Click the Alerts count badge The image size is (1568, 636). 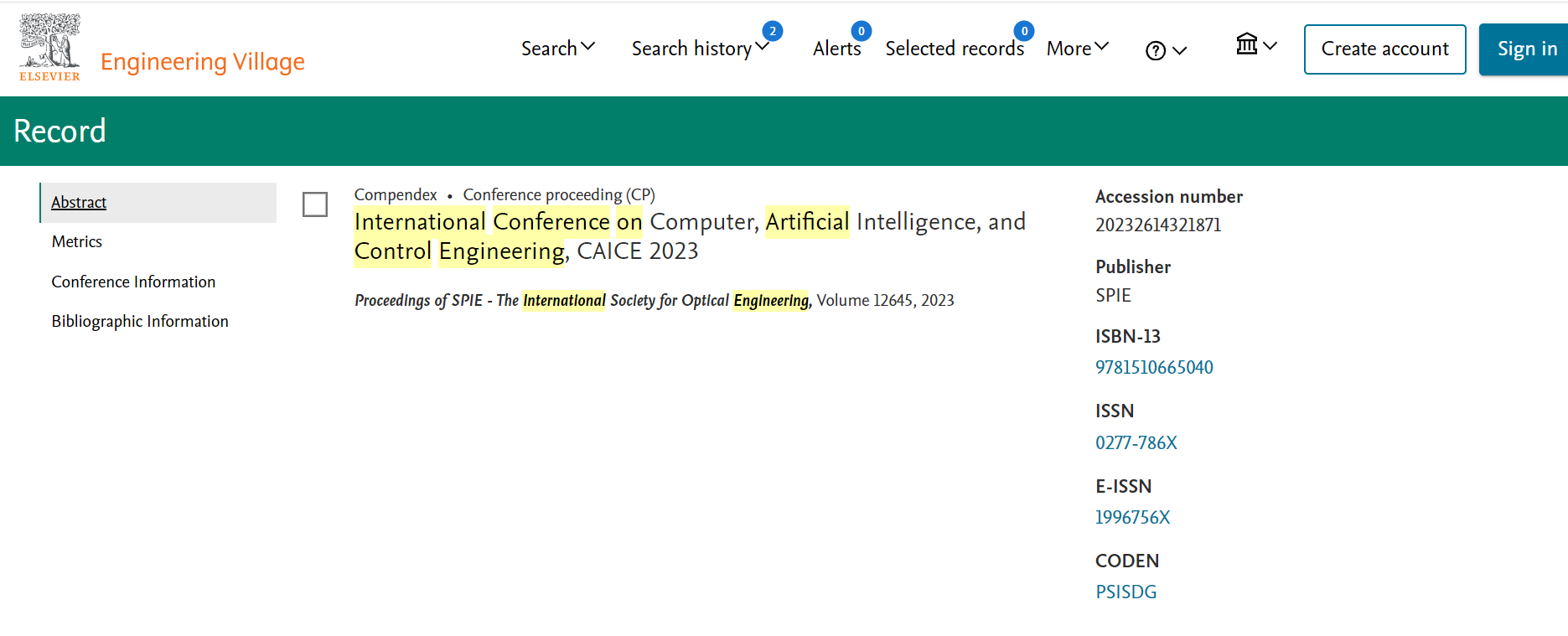pyautogui.click(x=861, y=31)
